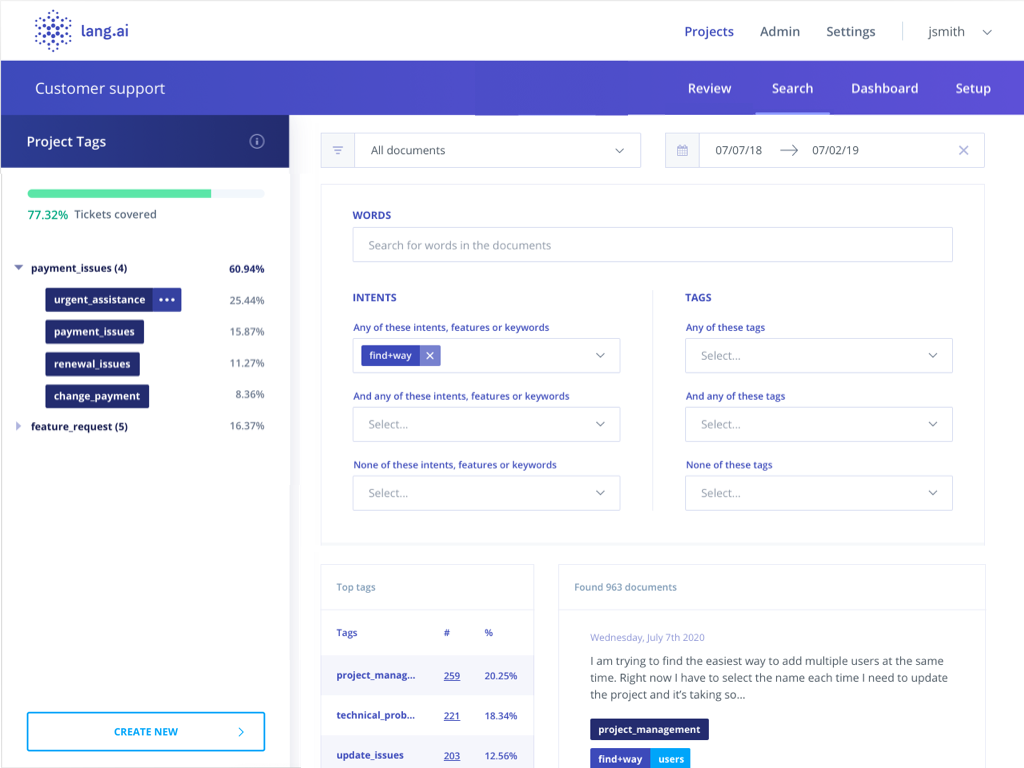Viewport: 1024px width, 768px height.
Task: Open the info icon in Project Tags header
Action: pos(257,141)
